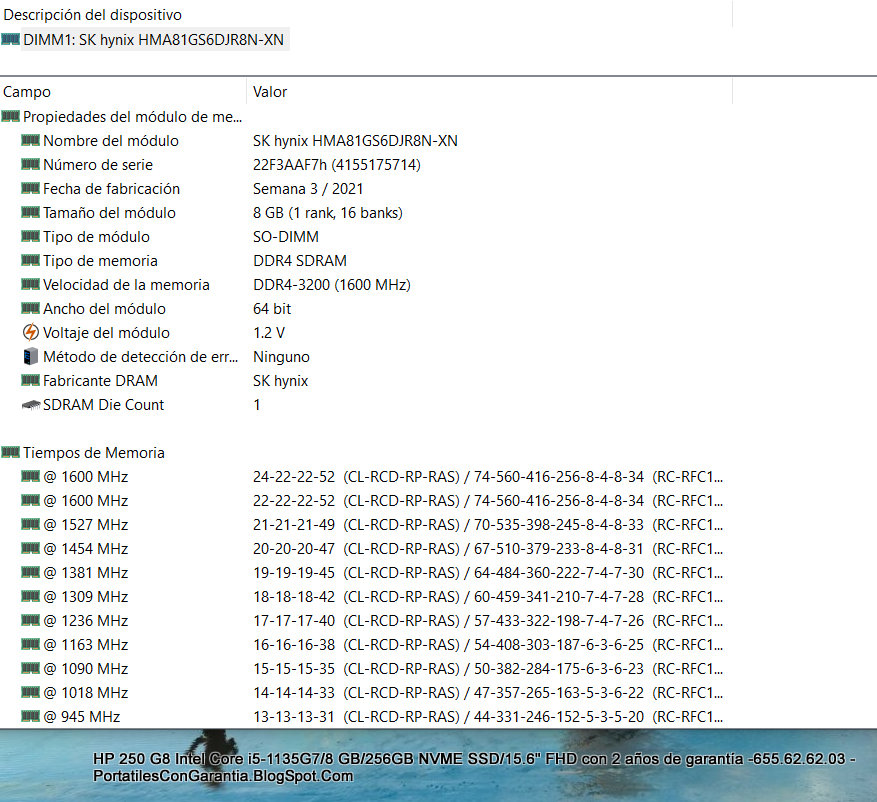Click server icon beside Método de detección
The image size is (877, 802).
[31, 356]
